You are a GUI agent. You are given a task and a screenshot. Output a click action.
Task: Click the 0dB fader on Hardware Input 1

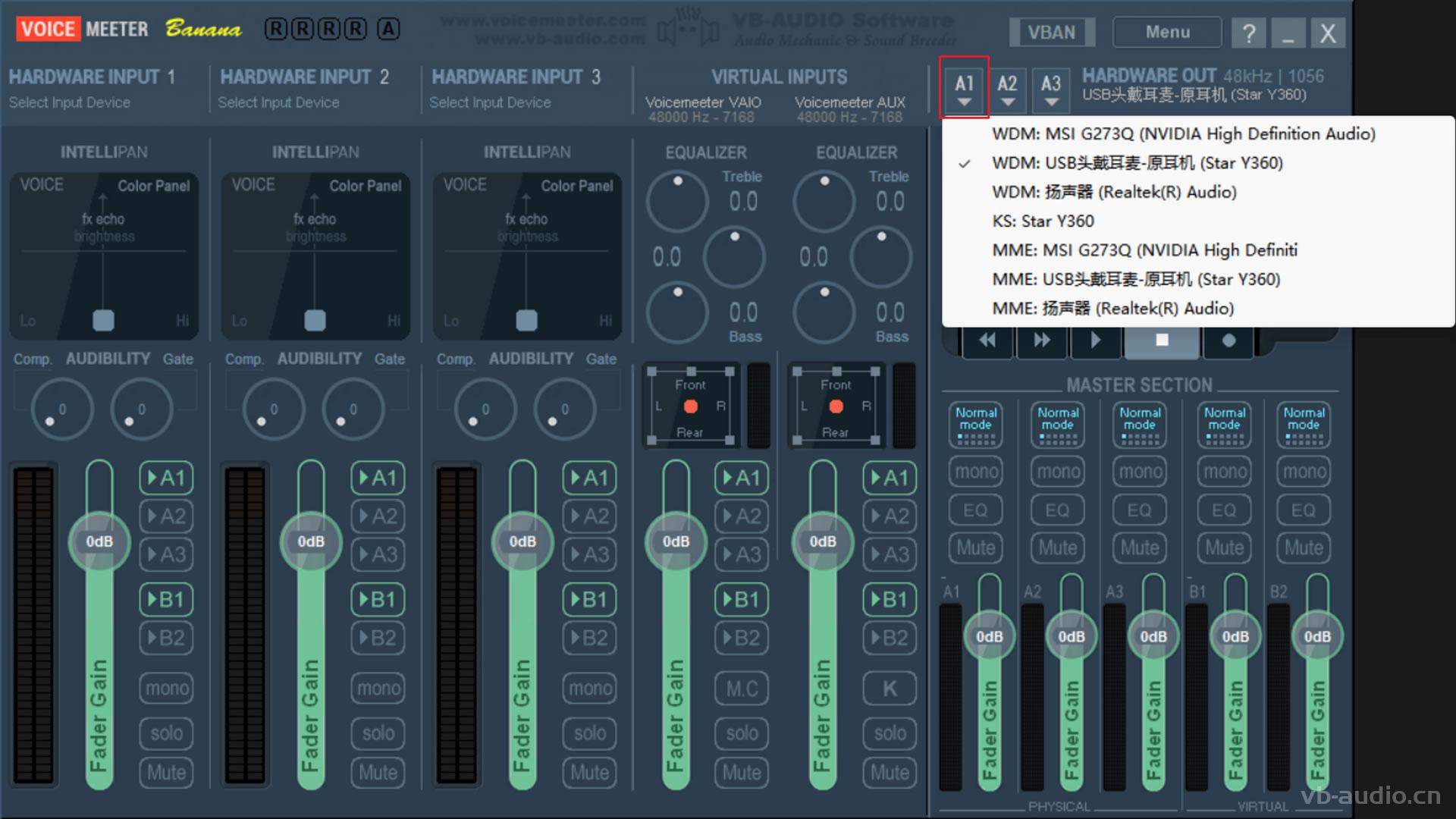tap(99, 541)
